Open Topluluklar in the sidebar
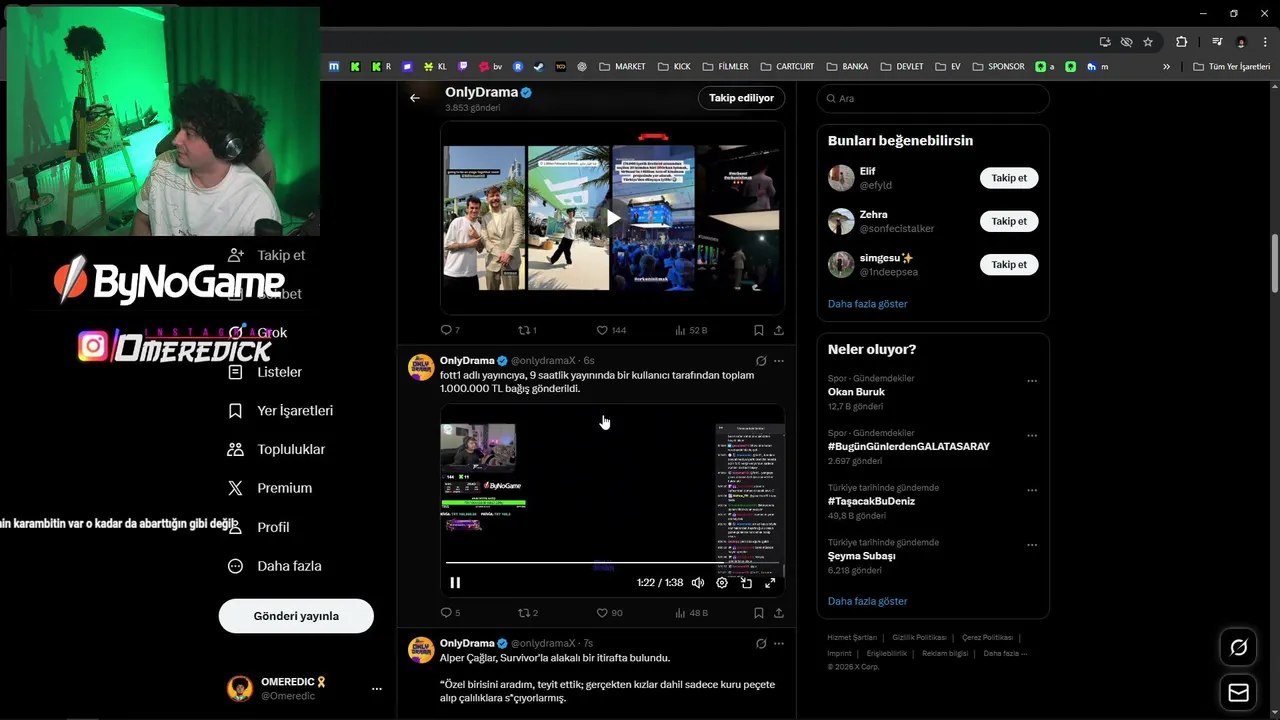 [x=277, y=450]
